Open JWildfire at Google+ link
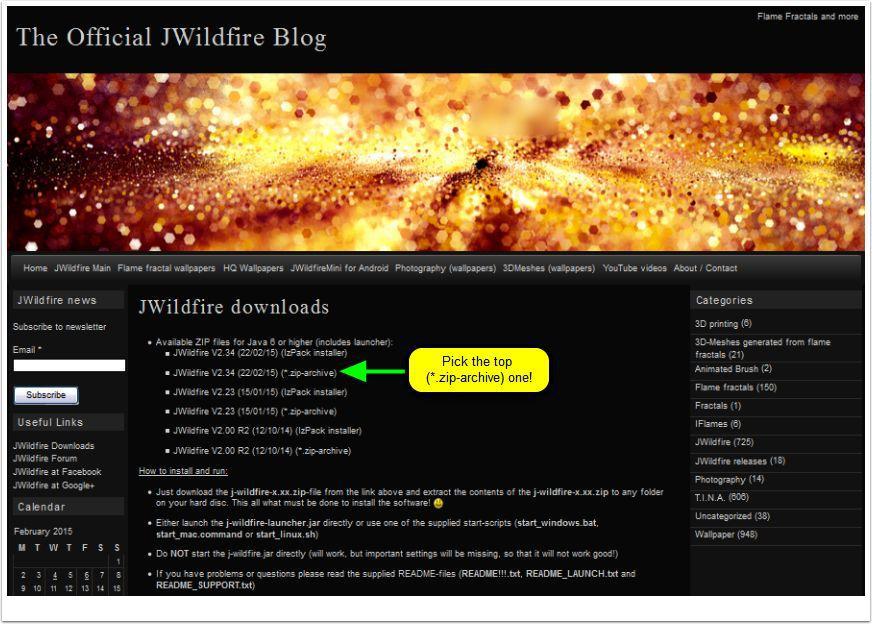The width and height of the screenshot is (872, 624). tap(54, 486)
